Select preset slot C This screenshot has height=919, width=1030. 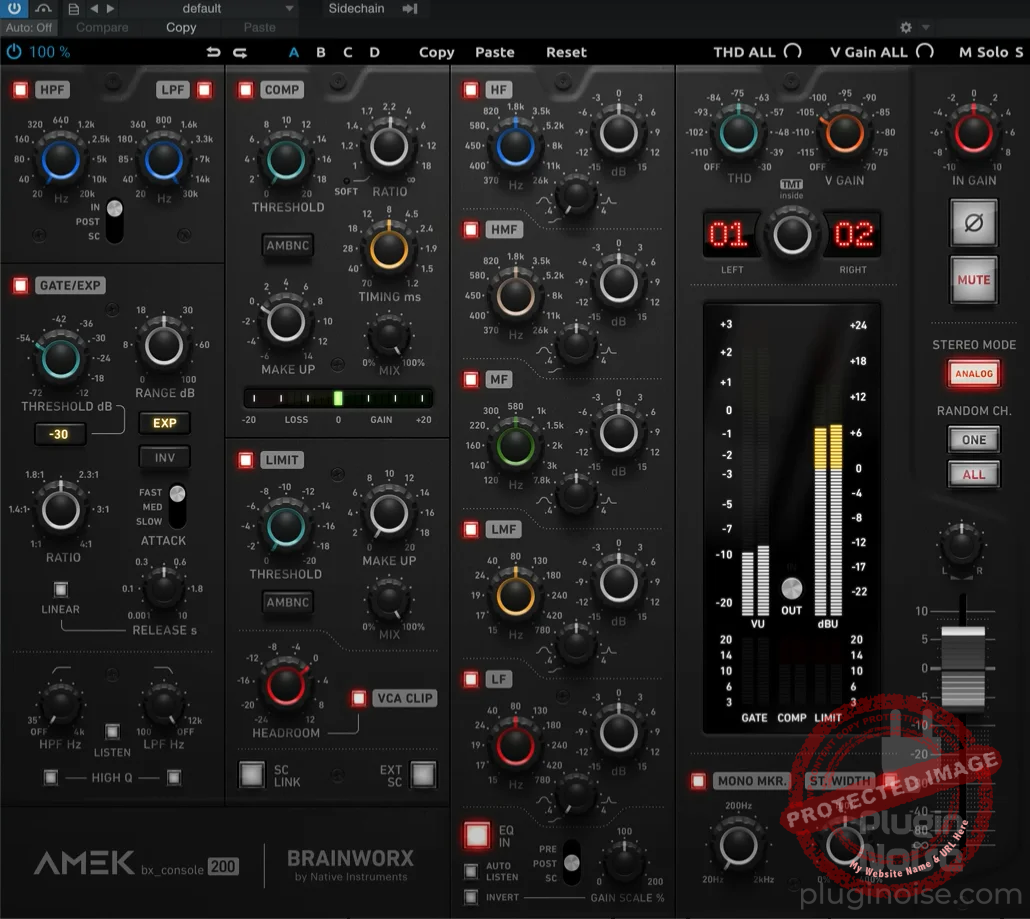pos(347,52)
